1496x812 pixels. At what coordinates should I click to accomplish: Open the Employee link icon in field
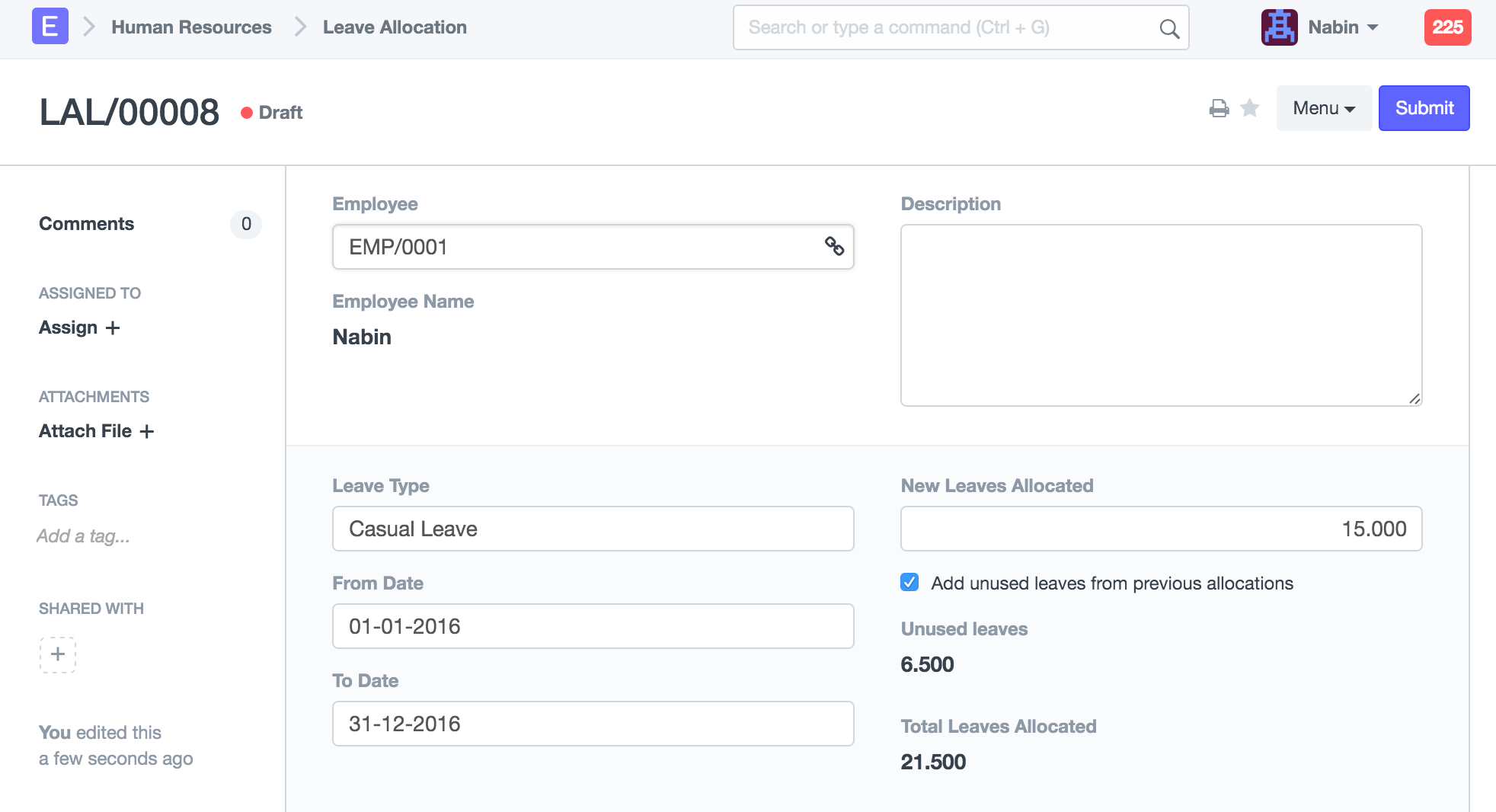point(834,246)
